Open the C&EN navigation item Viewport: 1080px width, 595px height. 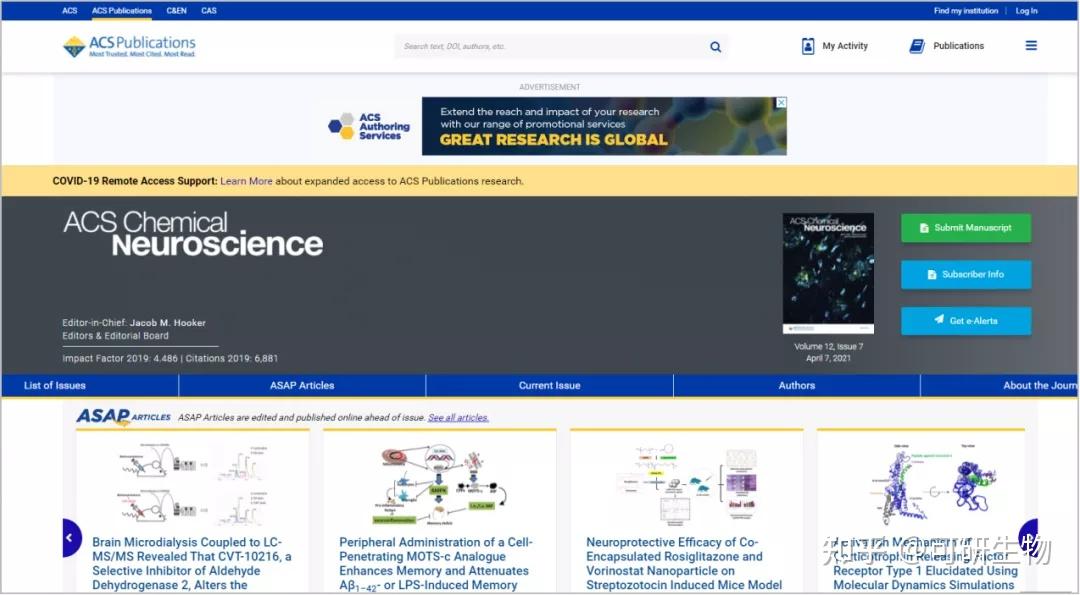click(176, 10)
